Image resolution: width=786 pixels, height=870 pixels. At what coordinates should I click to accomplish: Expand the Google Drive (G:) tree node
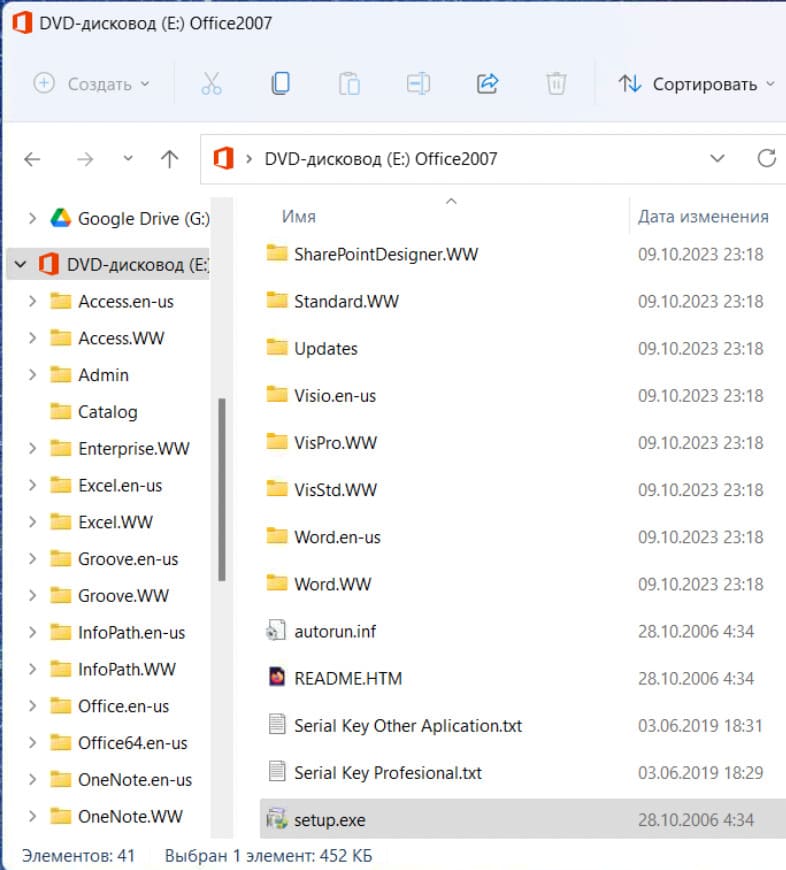coord(33,218)
